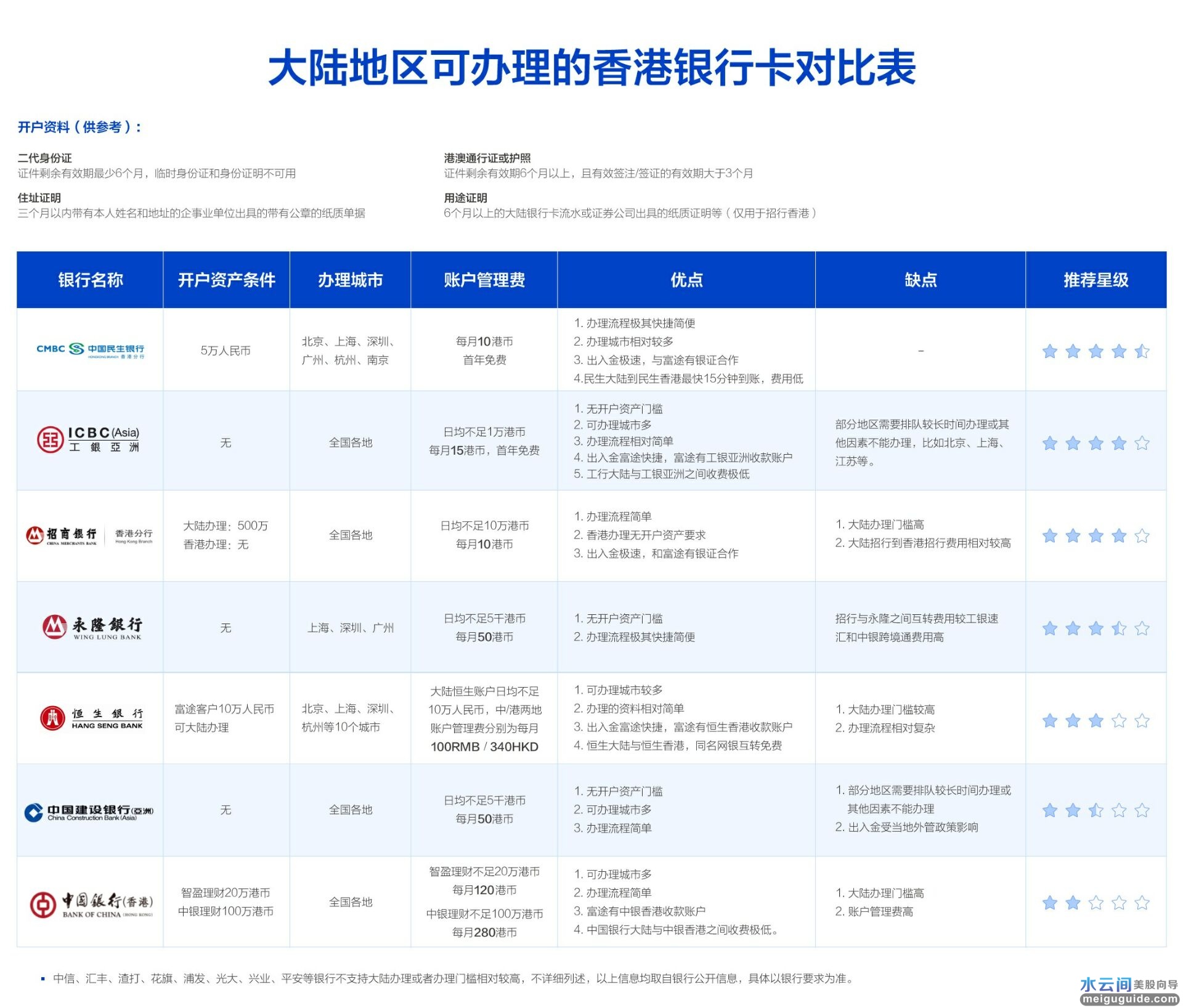The width and height of the screenshot is (1183, 1008).
Task: Click the 账户管理费 column header
Action: tap(484, 280)
